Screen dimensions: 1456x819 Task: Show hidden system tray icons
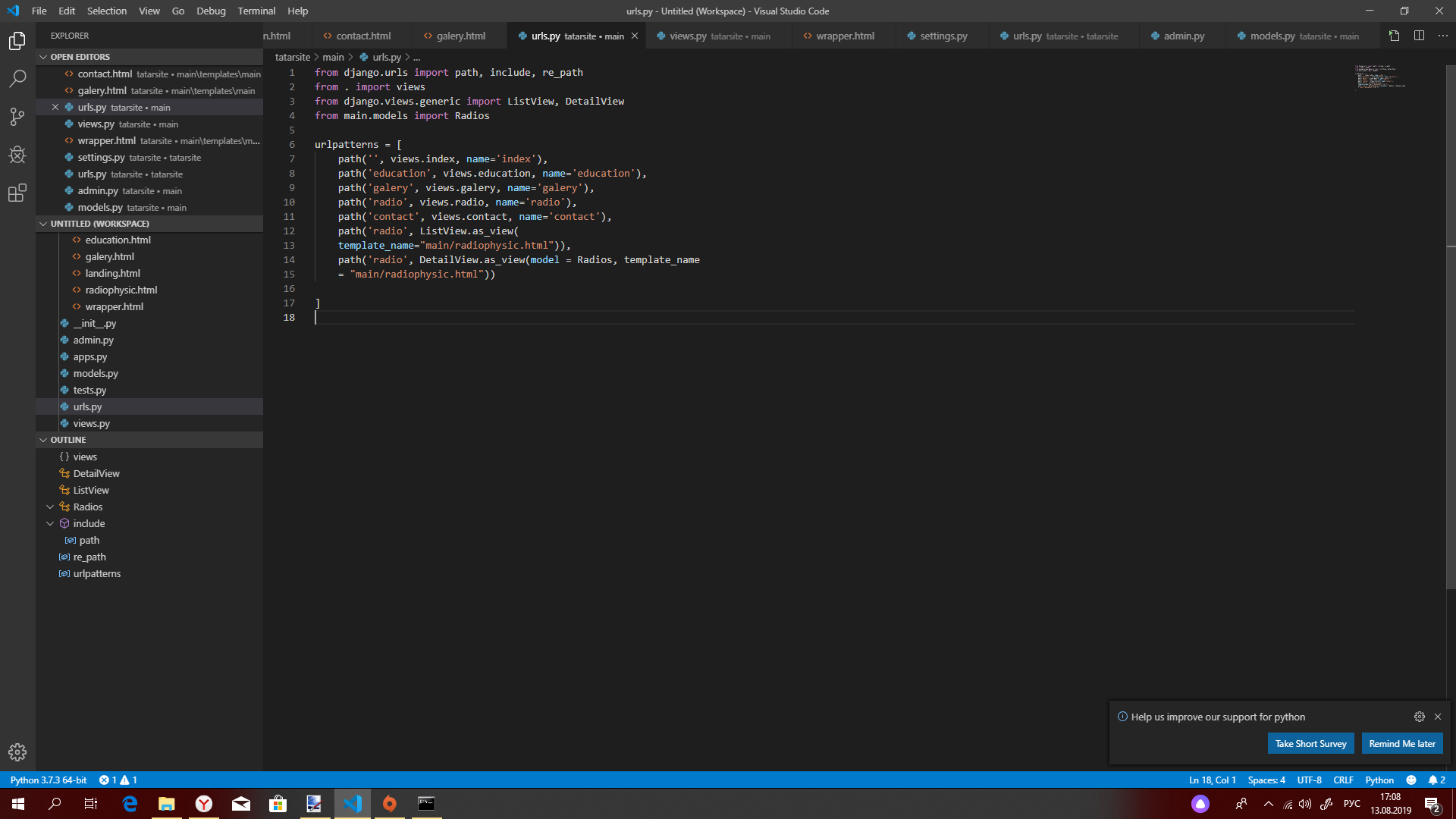point(1268,804)
